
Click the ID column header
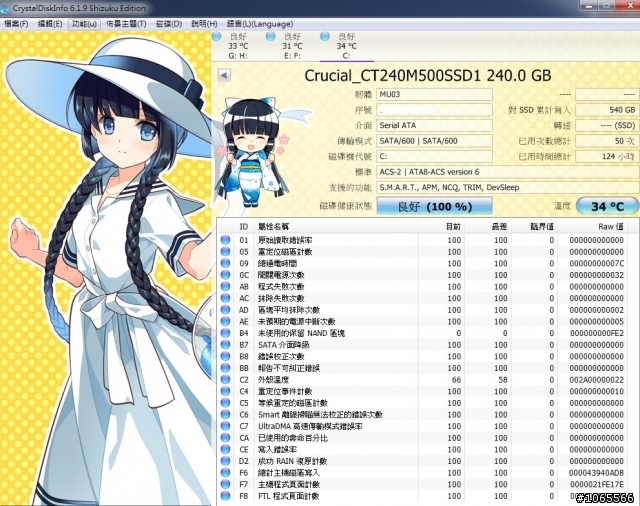coord(244,226)
